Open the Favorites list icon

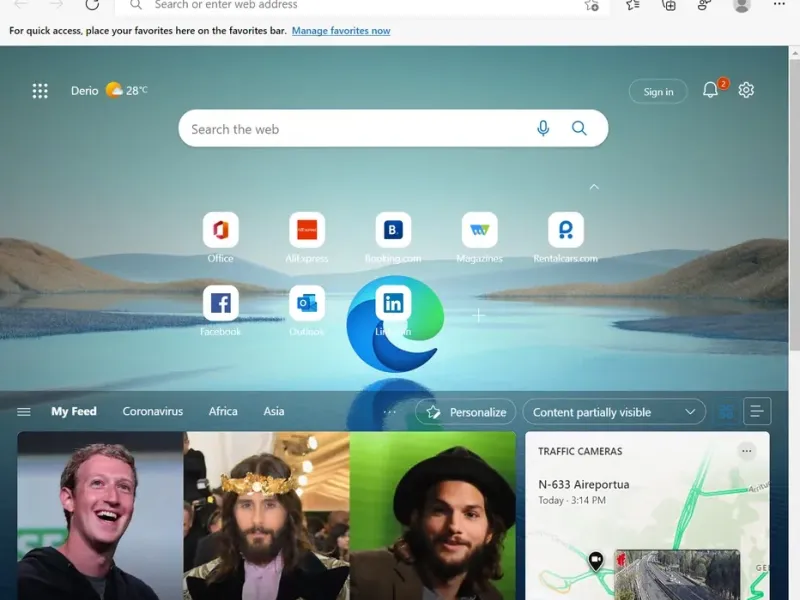pyautogui.click(x=633, y=5)
